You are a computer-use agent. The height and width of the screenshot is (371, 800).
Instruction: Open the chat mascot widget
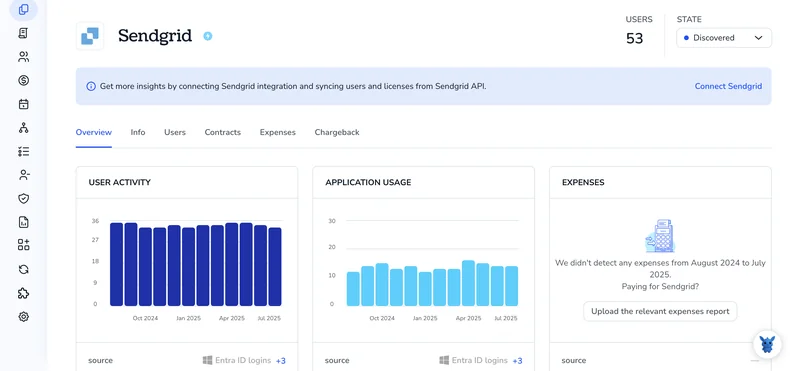point(767,344)
